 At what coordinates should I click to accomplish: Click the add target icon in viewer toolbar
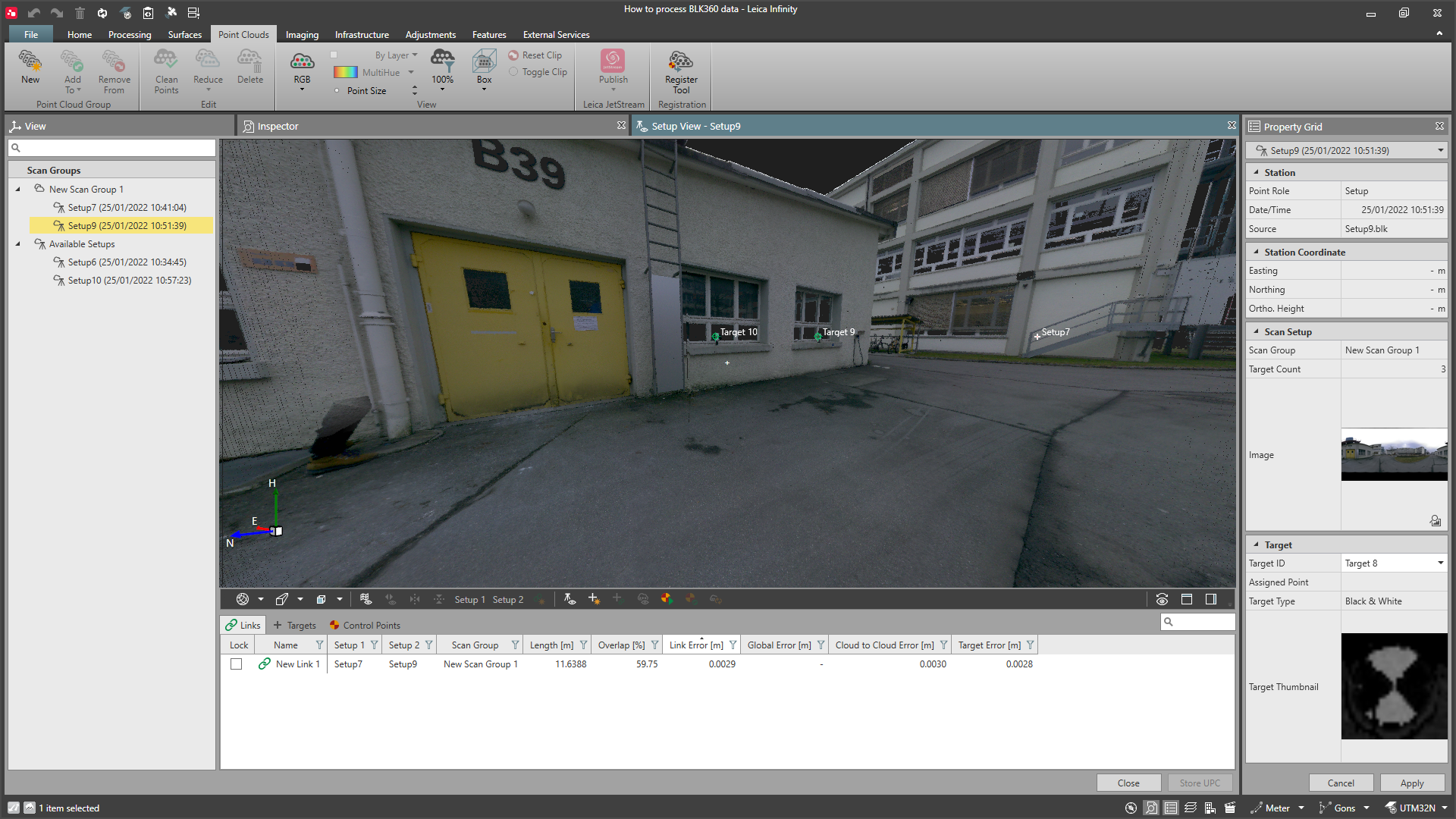point(594,599)
